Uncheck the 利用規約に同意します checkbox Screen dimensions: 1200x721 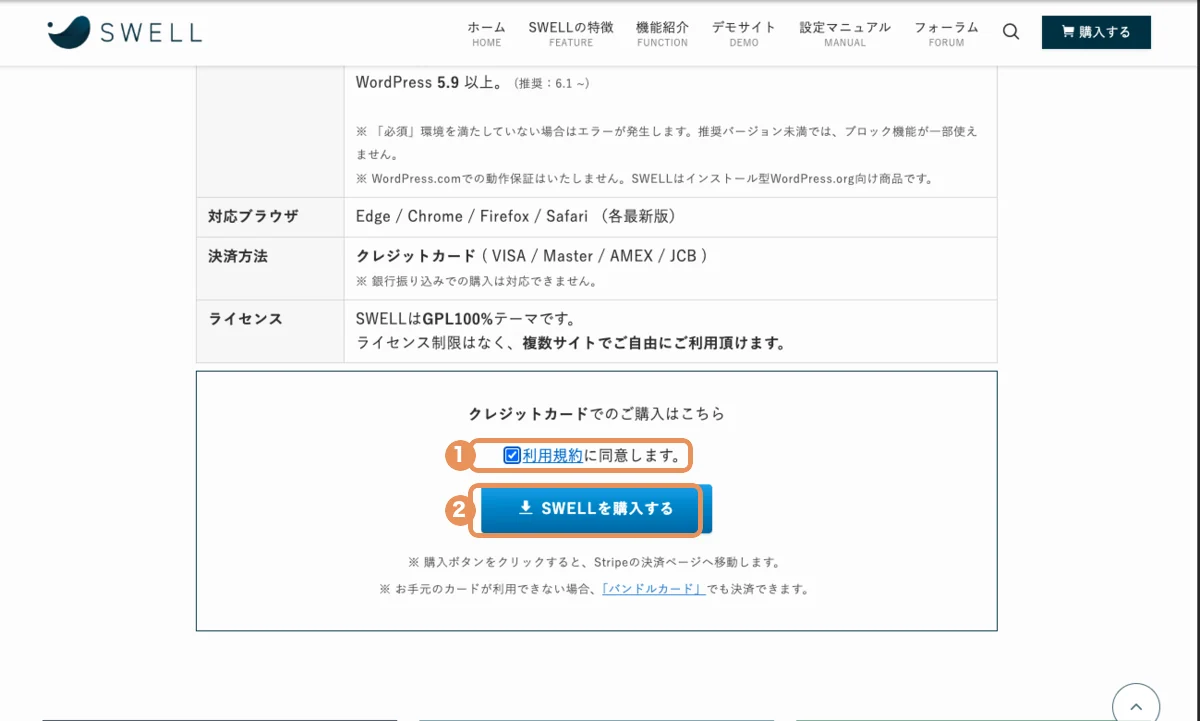(x=512, y=455)
